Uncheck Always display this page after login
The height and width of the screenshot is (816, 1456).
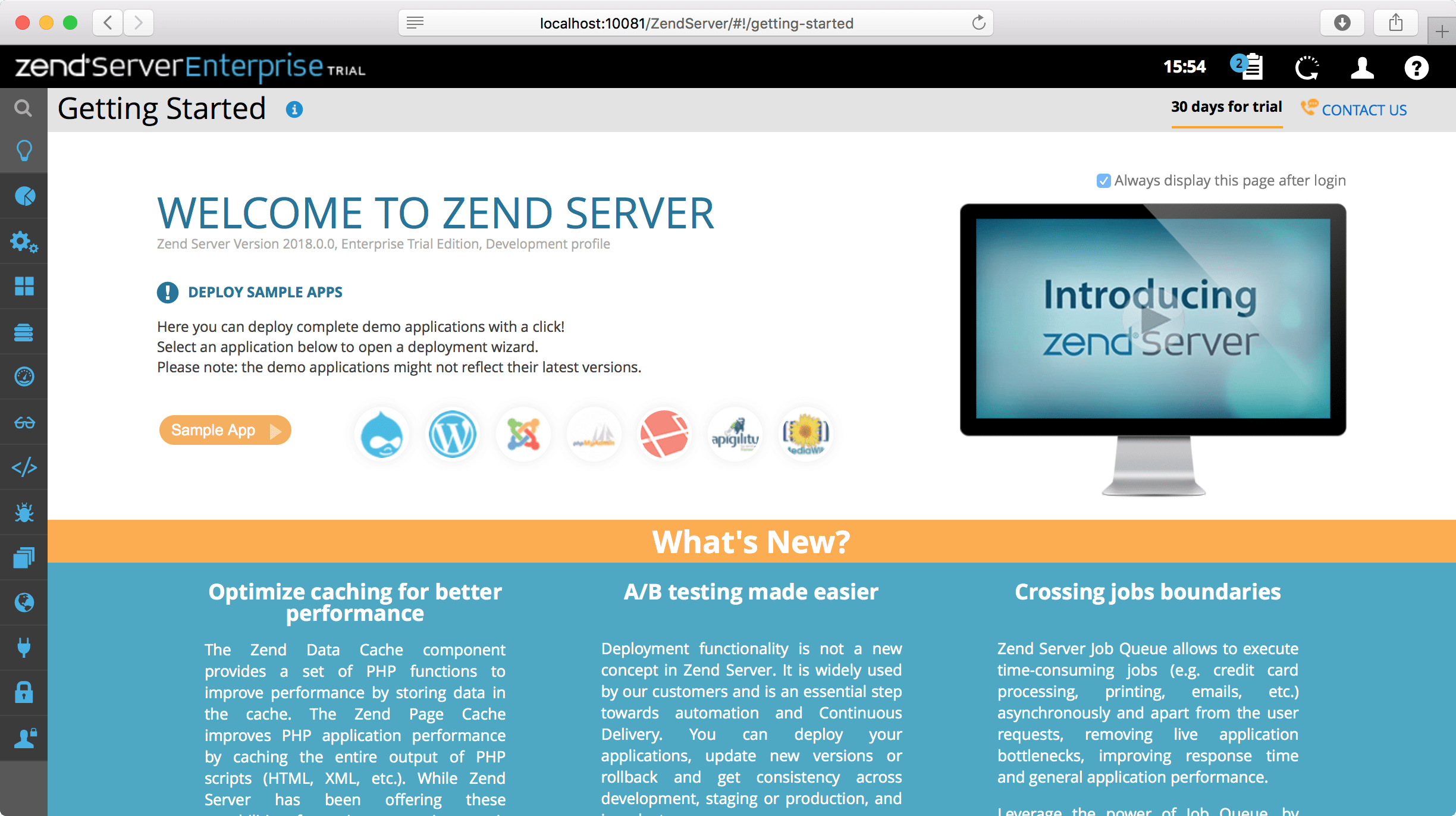pyautogui.click(x=1103, y=181)
